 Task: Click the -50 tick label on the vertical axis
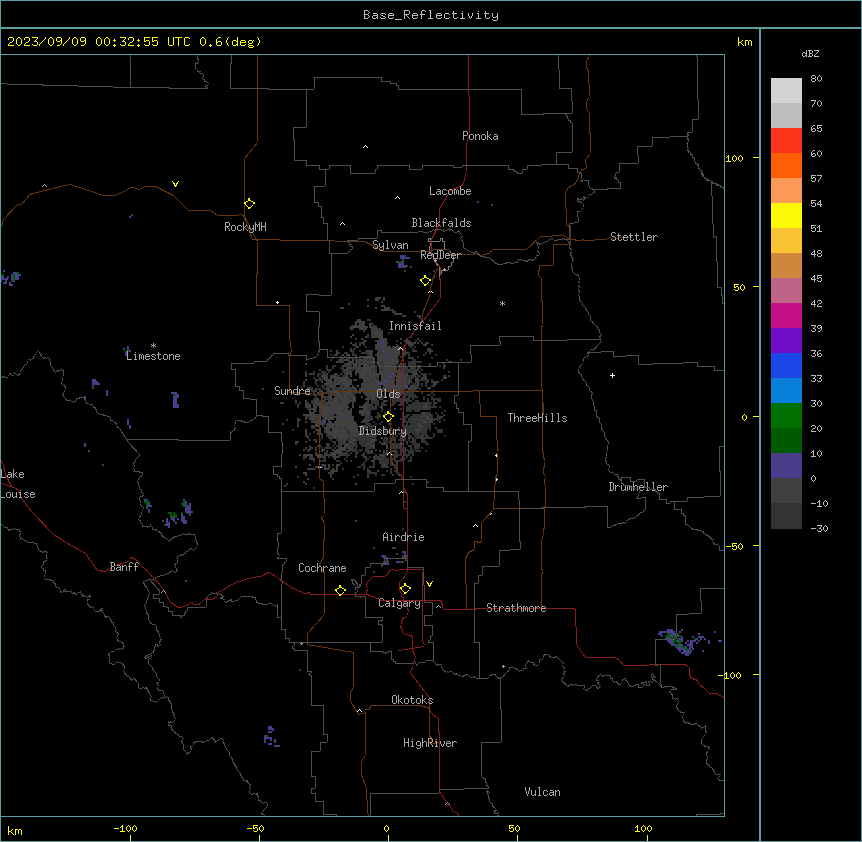pos(734,546)
